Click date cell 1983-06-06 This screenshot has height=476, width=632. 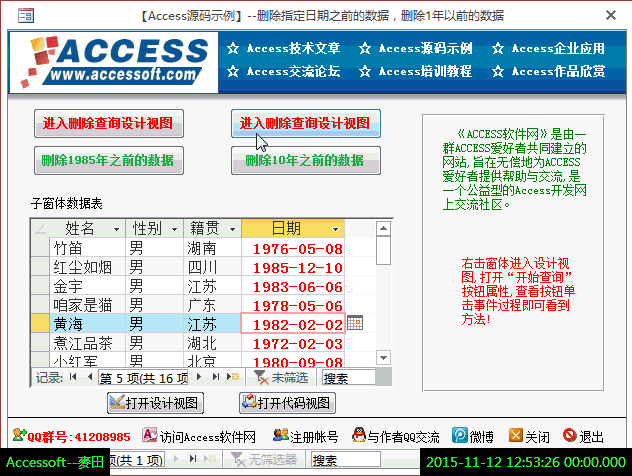pyautogui.click(x=293, y=286)
